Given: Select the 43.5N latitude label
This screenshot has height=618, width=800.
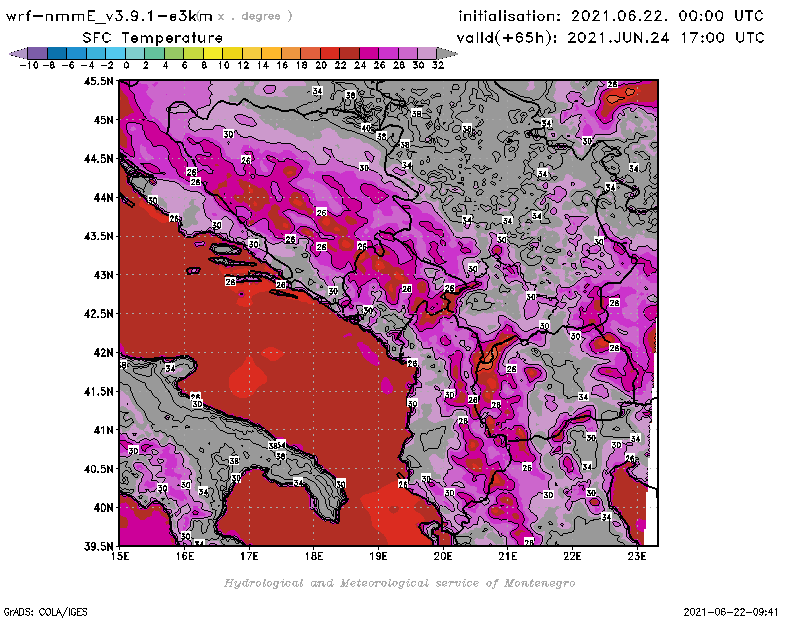Looking at the screenshot, I should 98,236.
